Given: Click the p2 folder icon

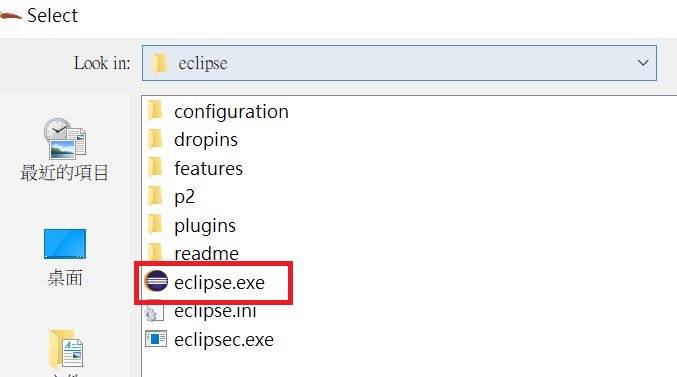Looking at the screenshot, I should tap(155, 196).
